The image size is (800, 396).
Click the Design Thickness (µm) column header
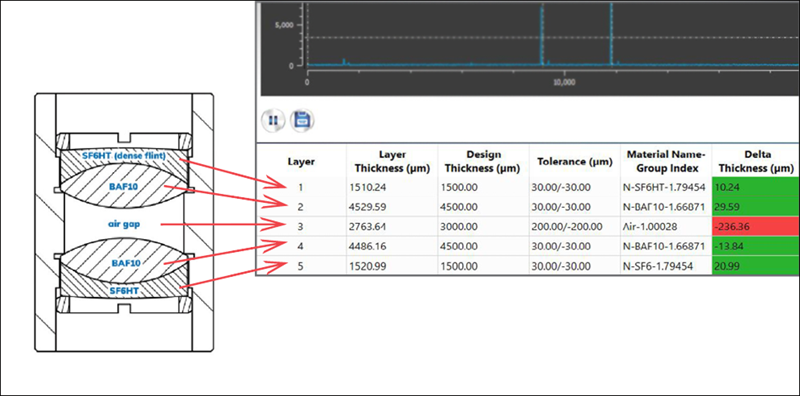tap(483, 162)
